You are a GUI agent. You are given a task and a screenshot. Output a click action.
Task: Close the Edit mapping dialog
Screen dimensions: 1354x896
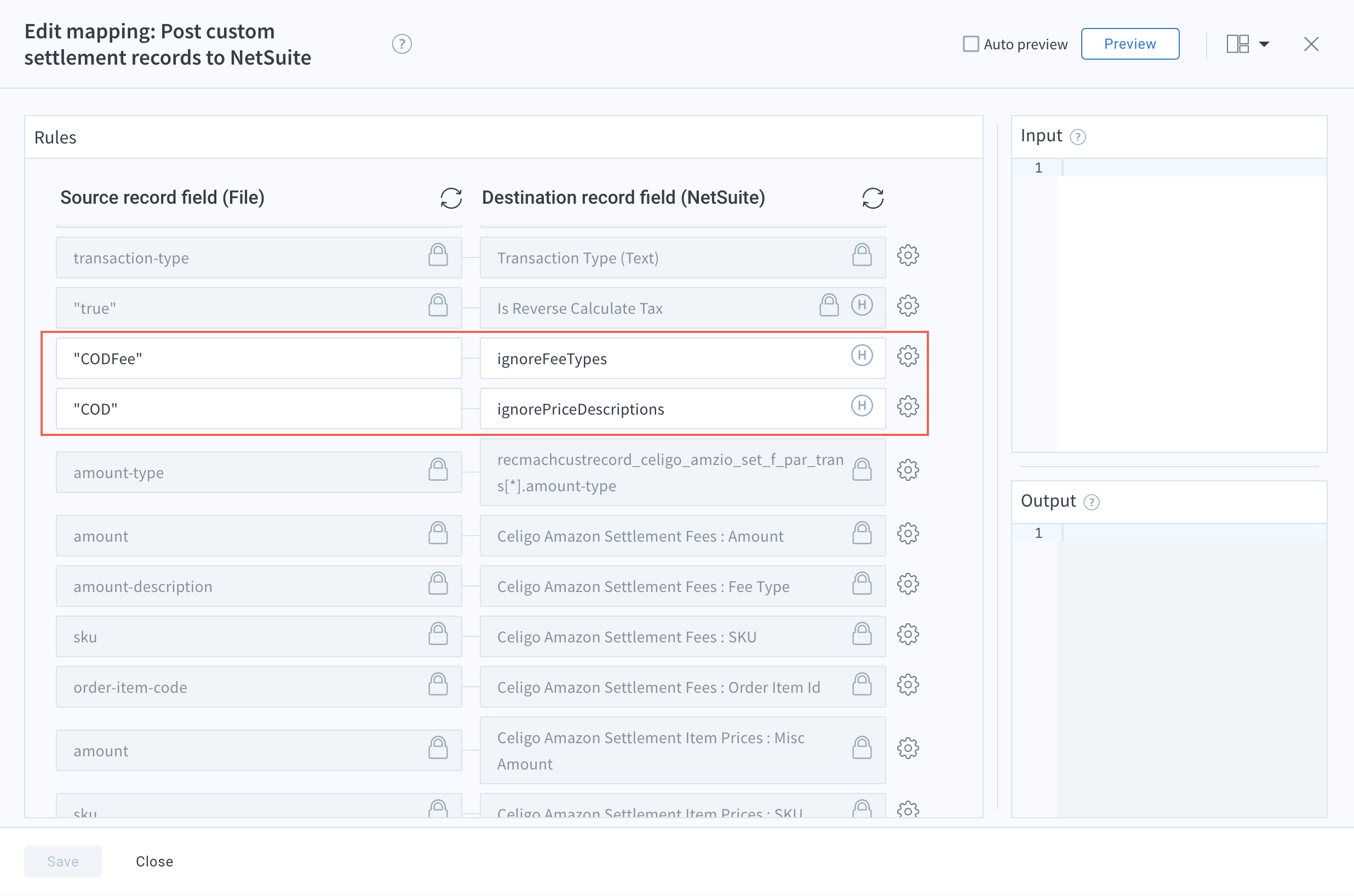pyautogui.click(x=1311, y=44)
